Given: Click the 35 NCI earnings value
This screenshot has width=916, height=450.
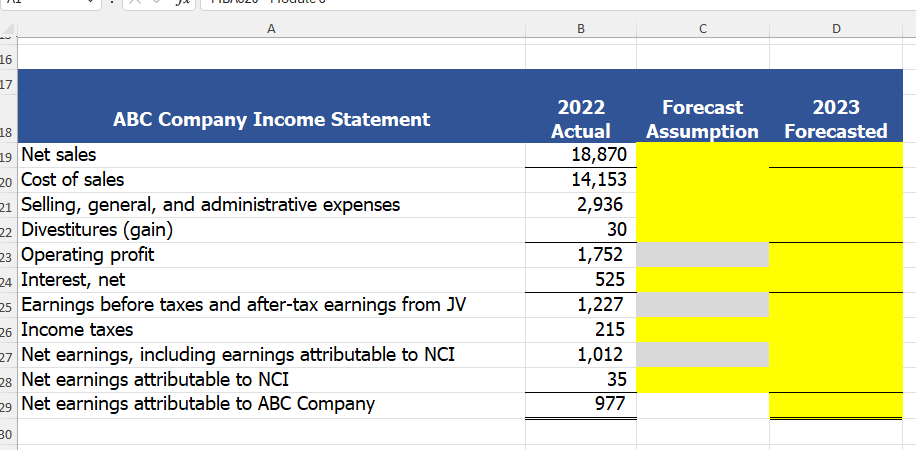Looking at the screenshot, I should click(x=581, y=380).
